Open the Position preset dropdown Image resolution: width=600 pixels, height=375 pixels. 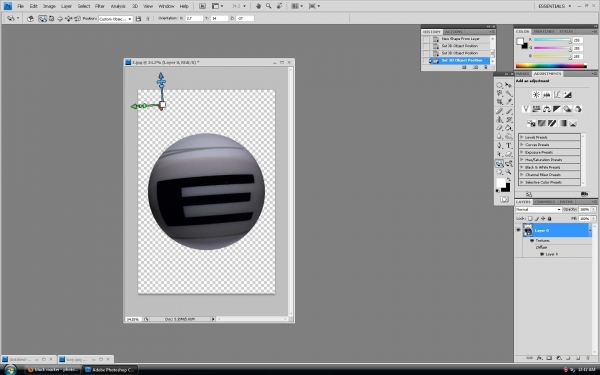point(116,18)
